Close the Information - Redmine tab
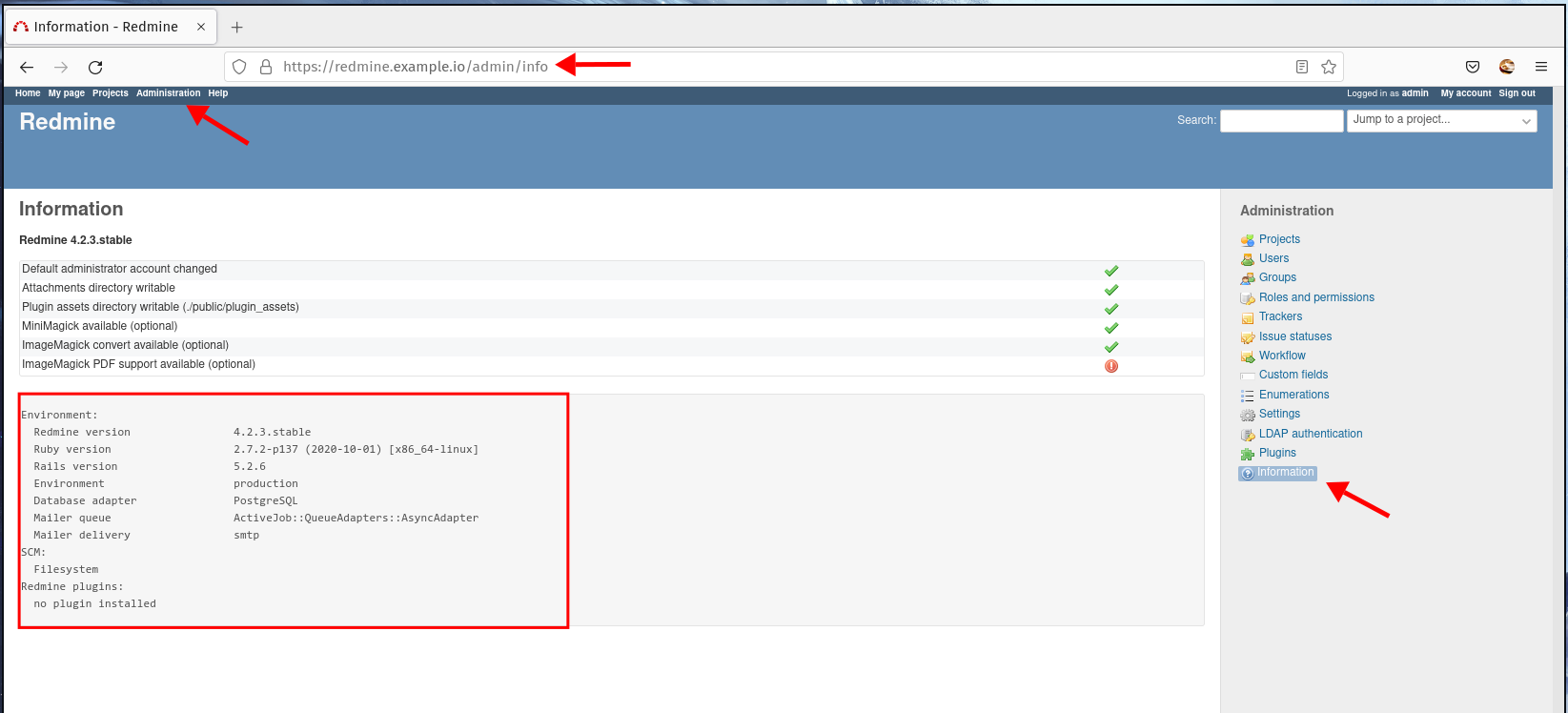The image size is (1568, 713). coord(201,27)
